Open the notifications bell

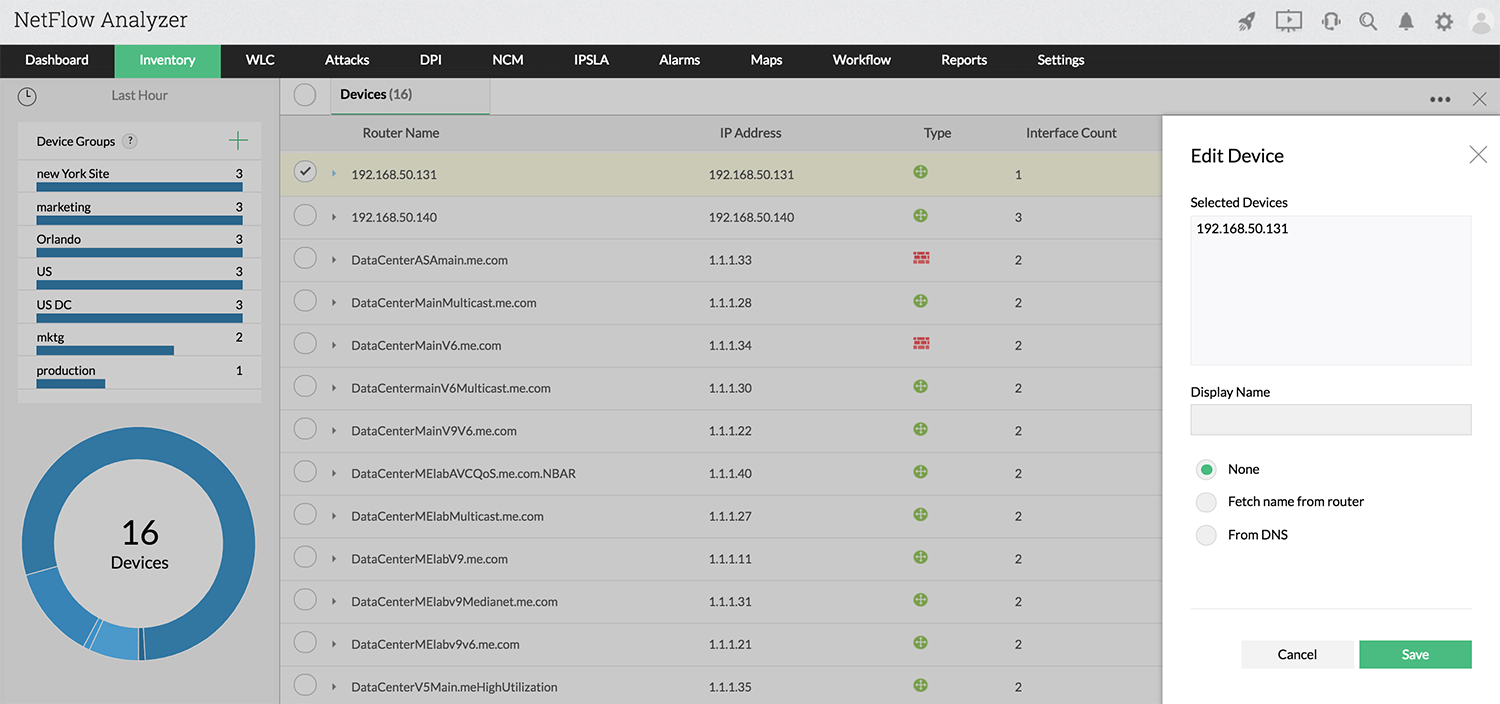point(1406,21)
